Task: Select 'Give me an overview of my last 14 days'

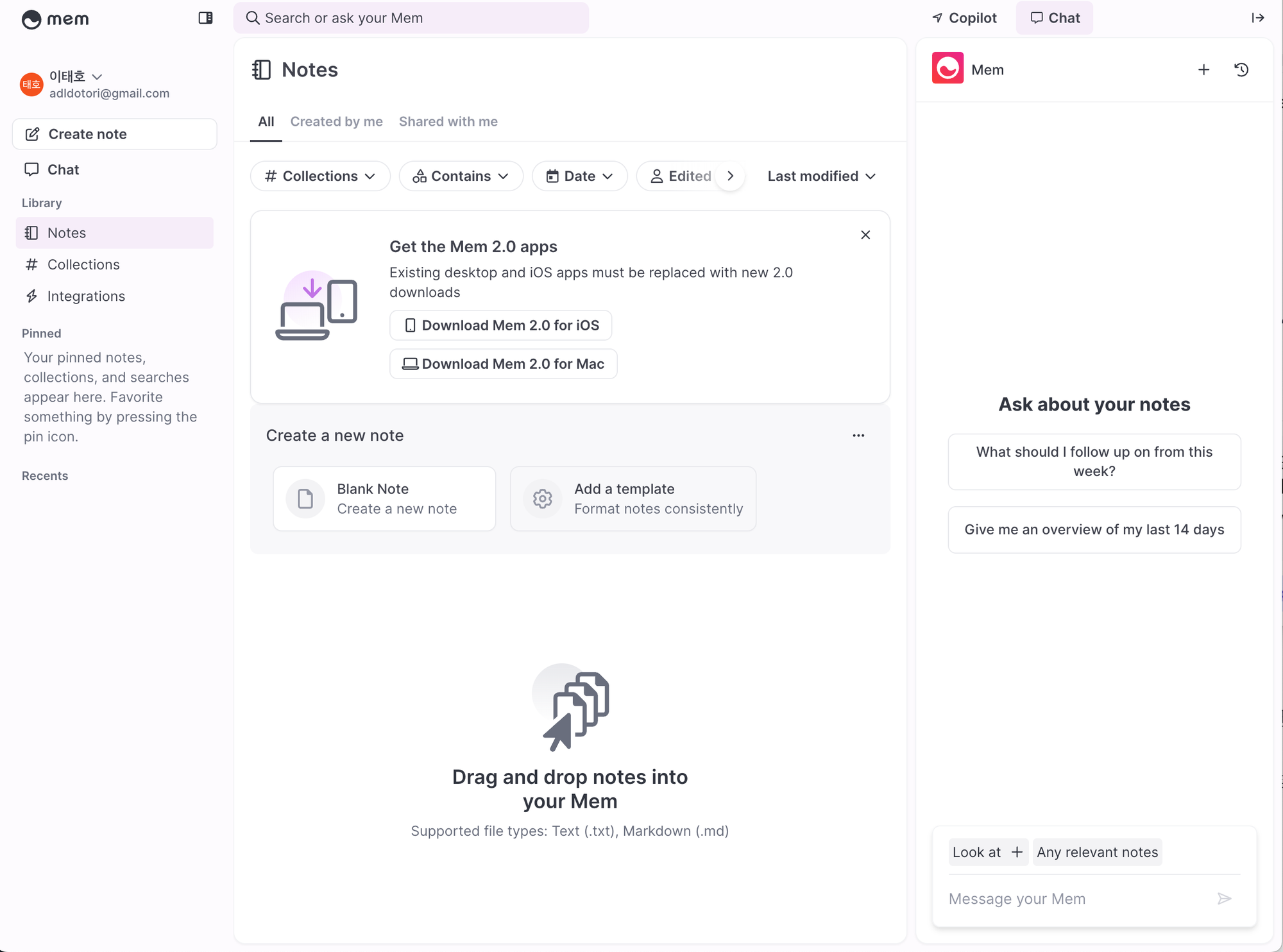Action: 1094,530
